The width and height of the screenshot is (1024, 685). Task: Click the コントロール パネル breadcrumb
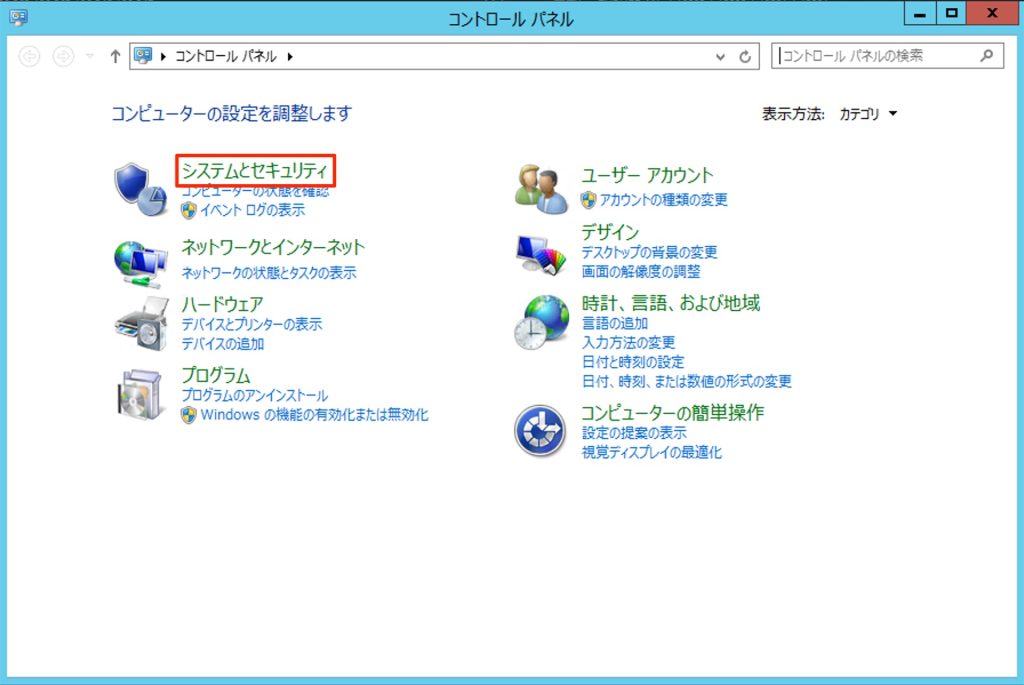226,56
